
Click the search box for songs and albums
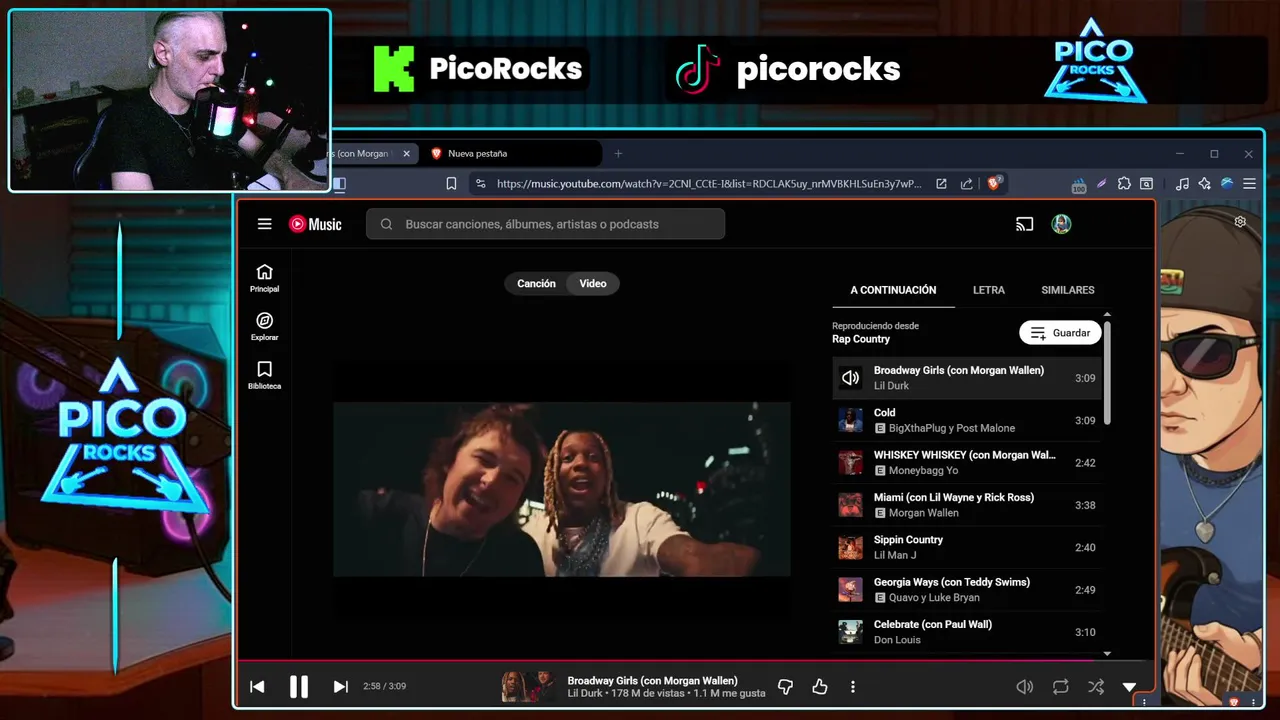pyautogui.click(x=546, y=224)
